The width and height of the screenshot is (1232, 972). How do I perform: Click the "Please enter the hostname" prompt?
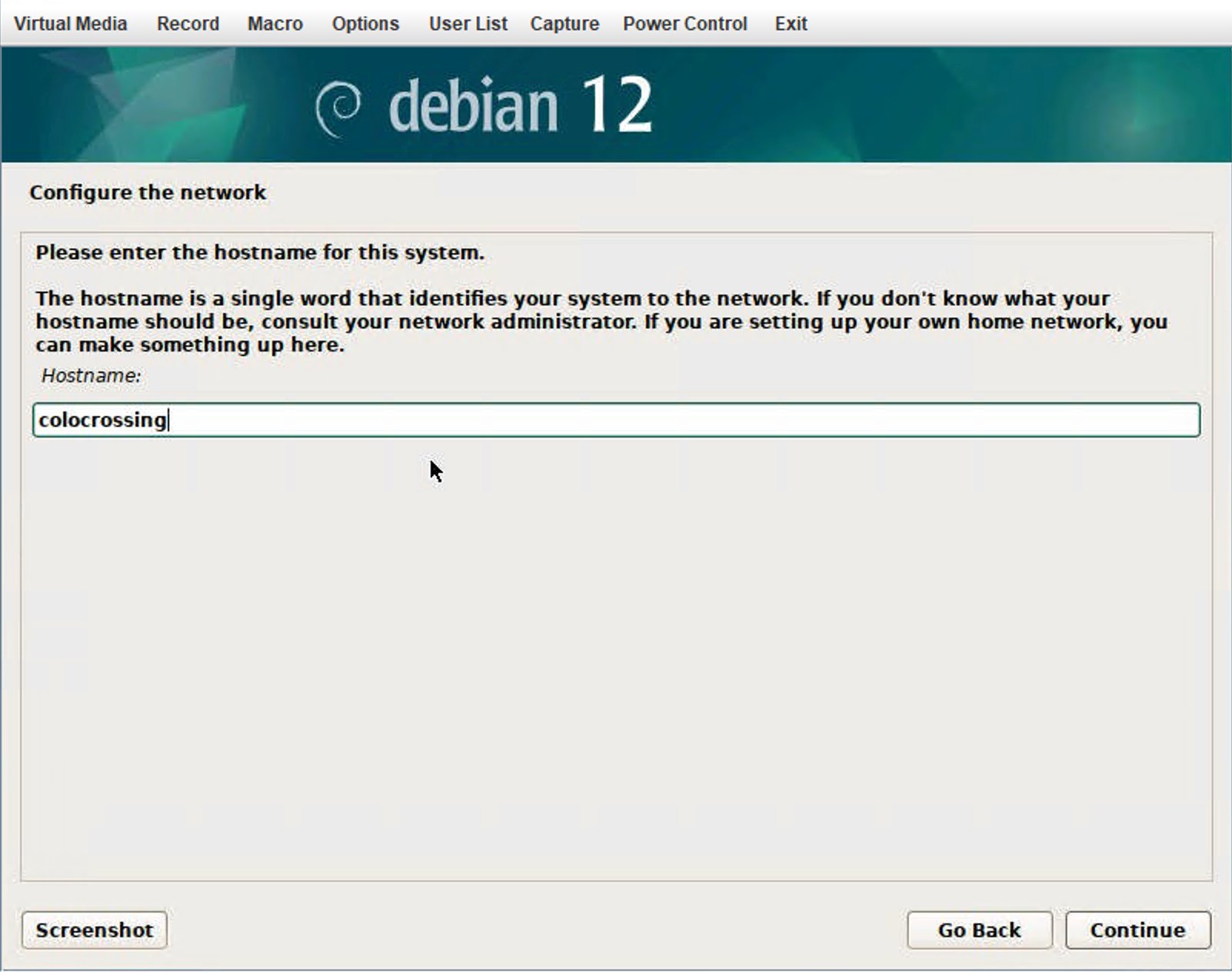coord(260,252)
